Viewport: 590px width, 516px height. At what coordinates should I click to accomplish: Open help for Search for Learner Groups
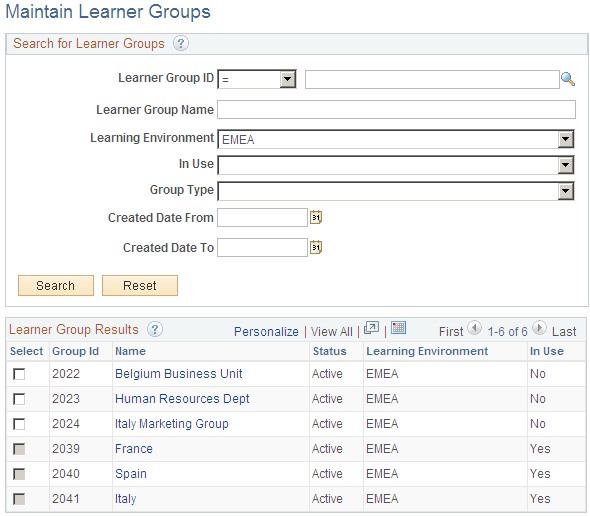(x=181, y=43)
